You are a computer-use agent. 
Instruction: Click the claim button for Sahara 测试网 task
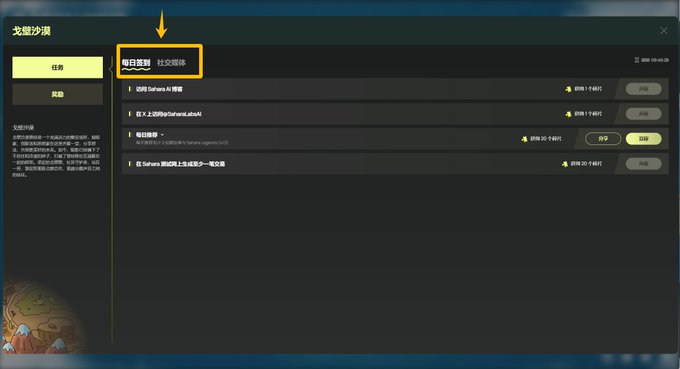pos(644,164)
